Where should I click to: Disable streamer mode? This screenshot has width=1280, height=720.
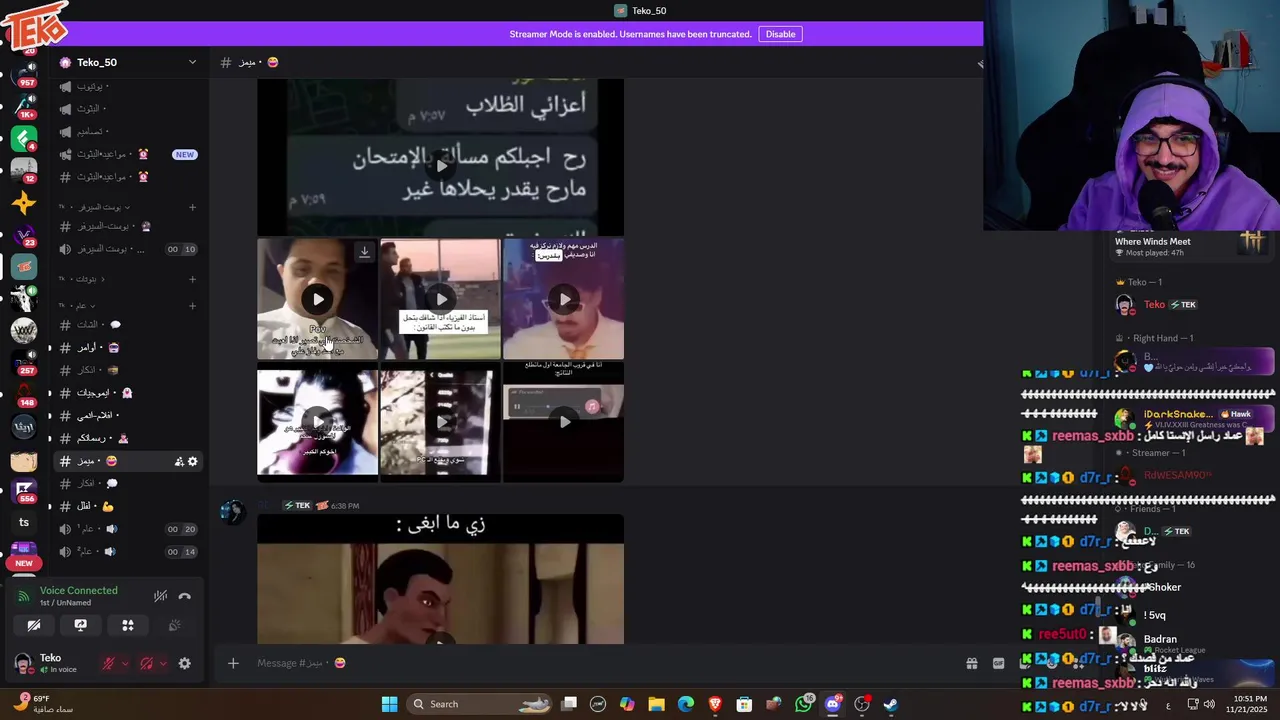(x=780, y=34)
